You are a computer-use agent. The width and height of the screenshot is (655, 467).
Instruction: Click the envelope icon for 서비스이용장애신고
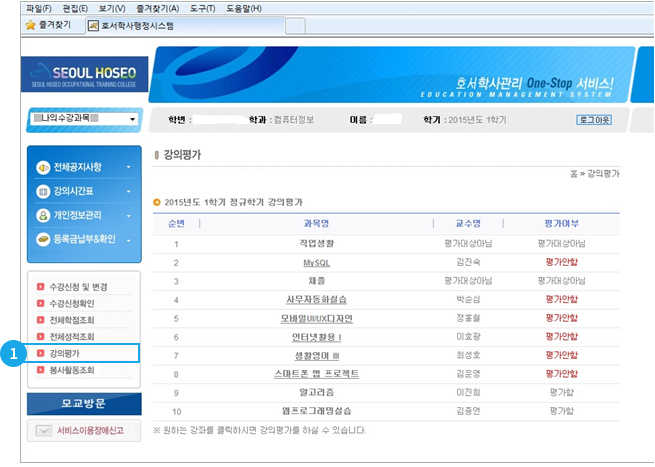pyautogui.click(x=42, y=431)
